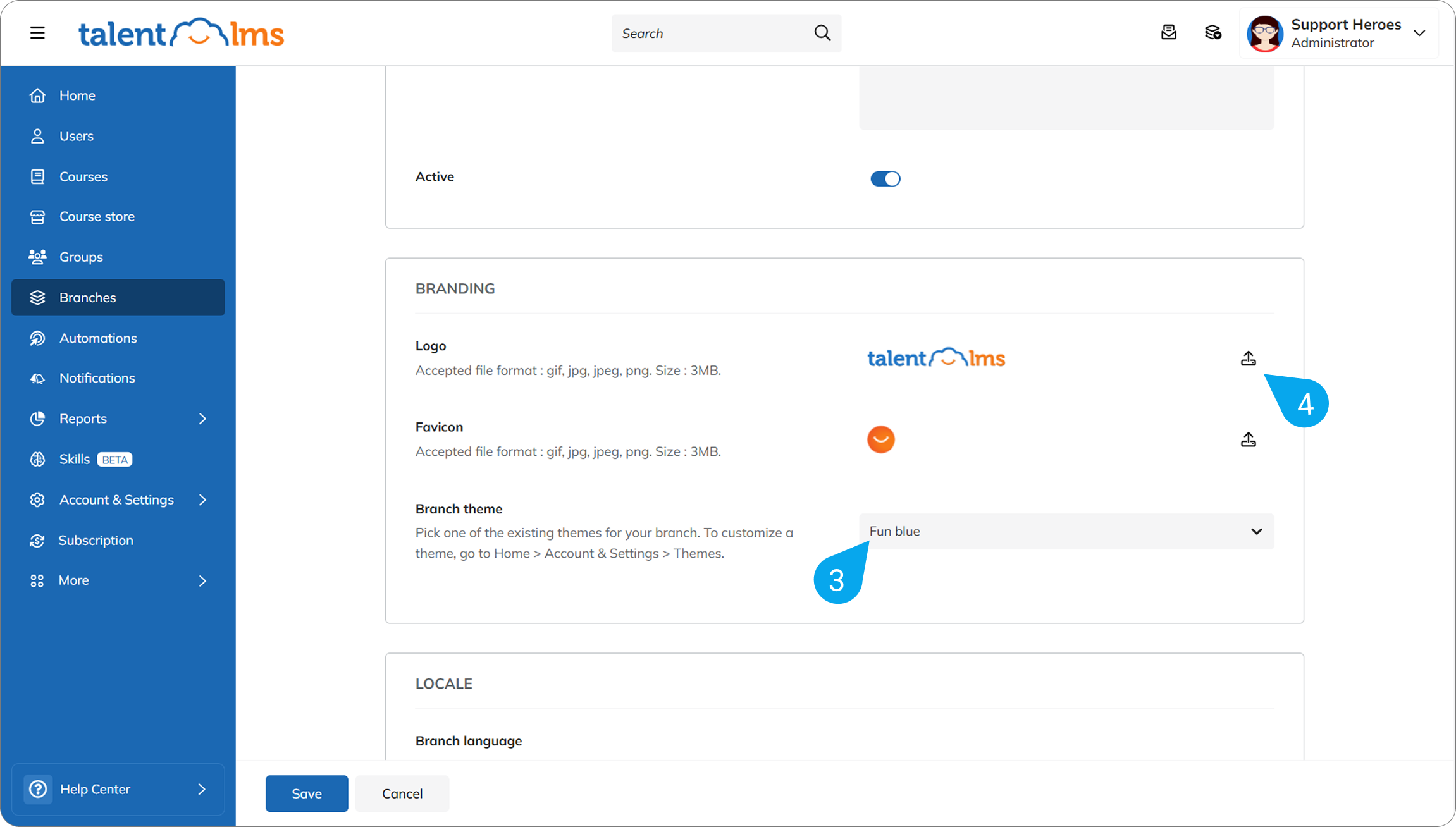This screenshot has height=827, width=1456.
Task: Click the More grid icon
Action: point(37,580)
